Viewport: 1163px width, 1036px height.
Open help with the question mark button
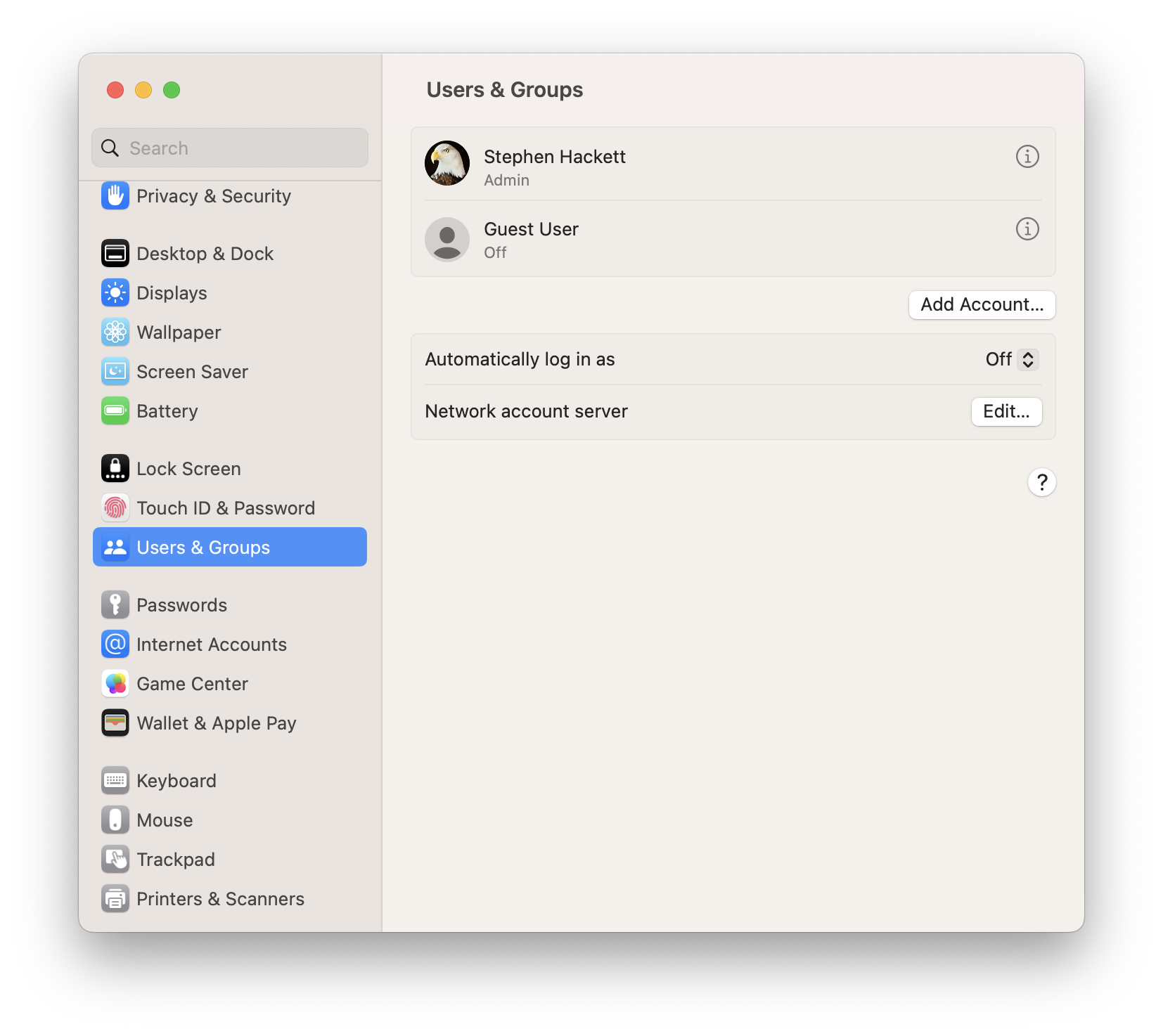pos(1041,483)
